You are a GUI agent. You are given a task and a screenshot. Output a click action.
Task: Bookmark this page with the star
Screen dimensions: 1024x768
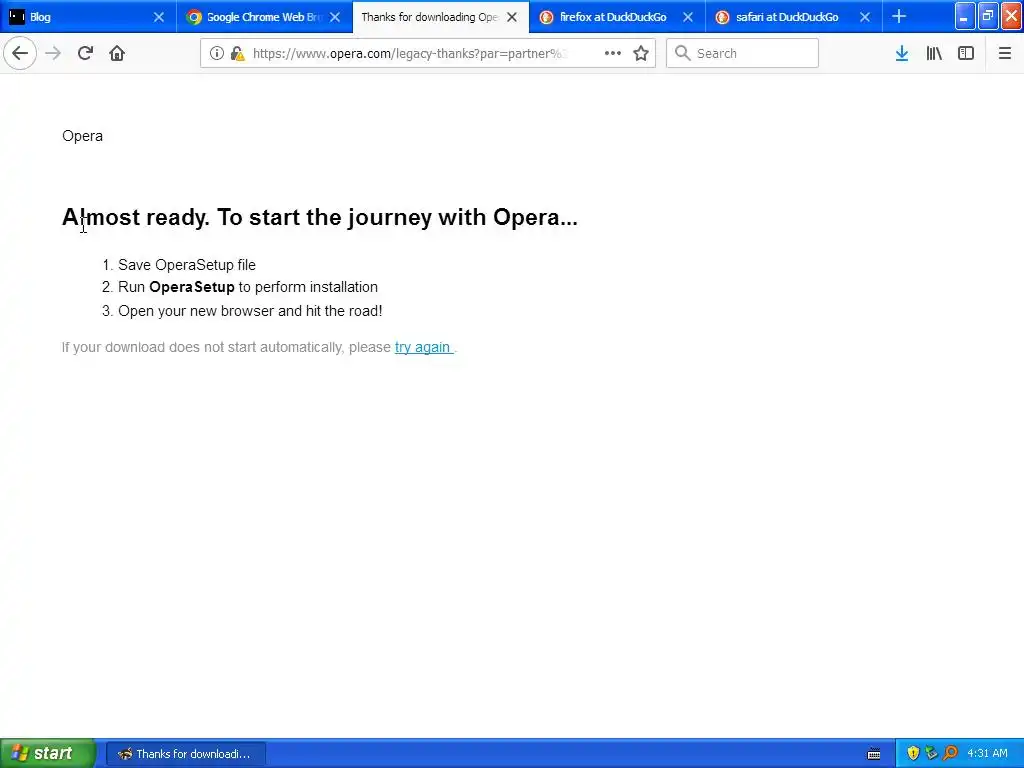(641, 54)
